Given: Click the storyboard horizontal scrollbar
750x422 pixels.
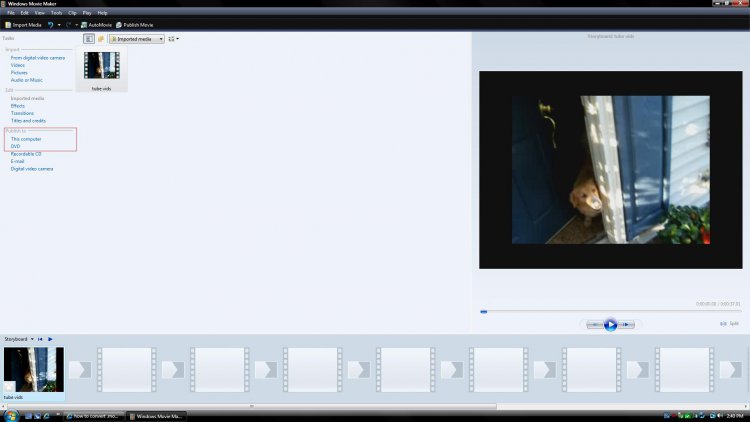Looking at the screenshot, I should [252, 407].
